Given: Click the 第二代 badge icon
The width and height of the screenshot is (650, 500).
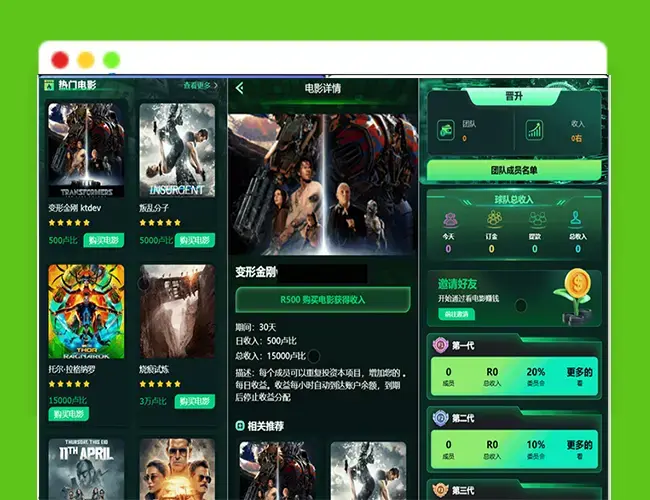Looking at the screenshot, I should [440, 418].
